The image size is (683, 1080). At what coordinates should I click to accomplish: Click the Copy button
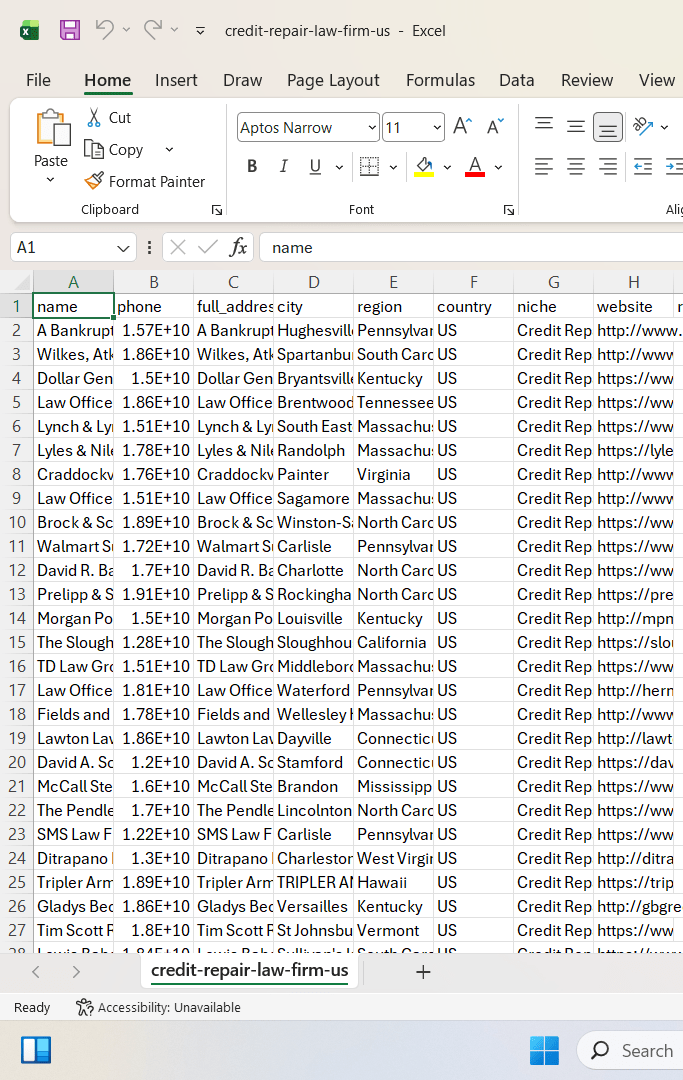114,149
